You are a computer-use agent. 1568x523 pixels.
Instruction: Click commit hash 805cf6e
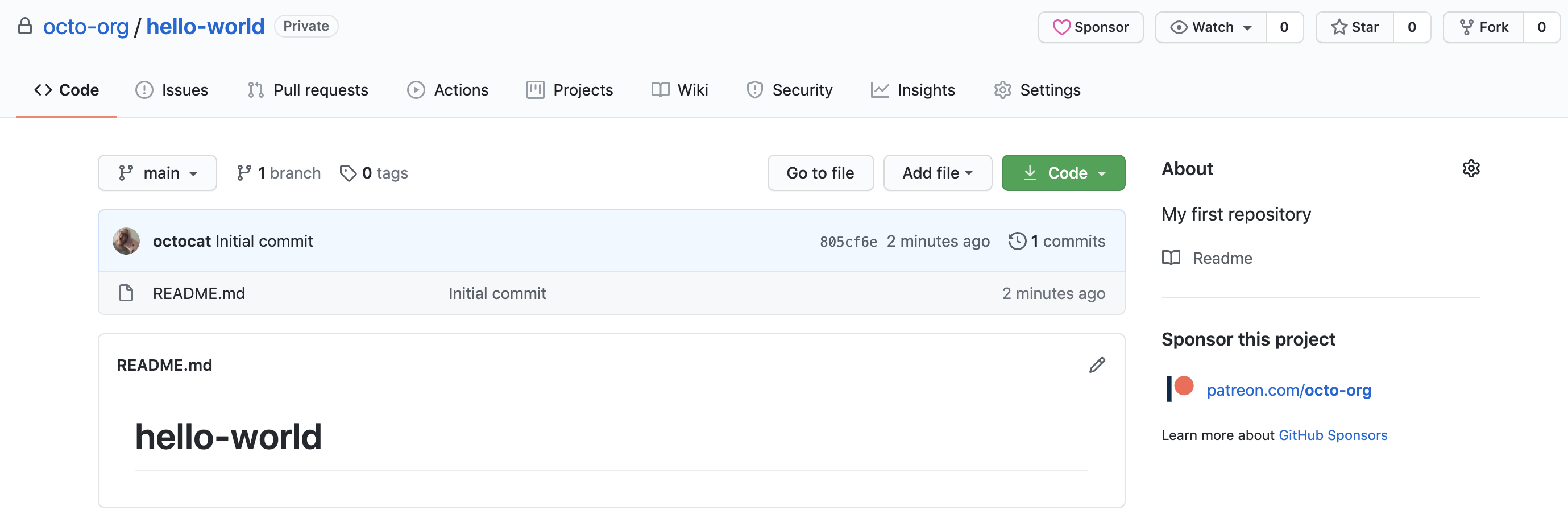click(848, 242)
